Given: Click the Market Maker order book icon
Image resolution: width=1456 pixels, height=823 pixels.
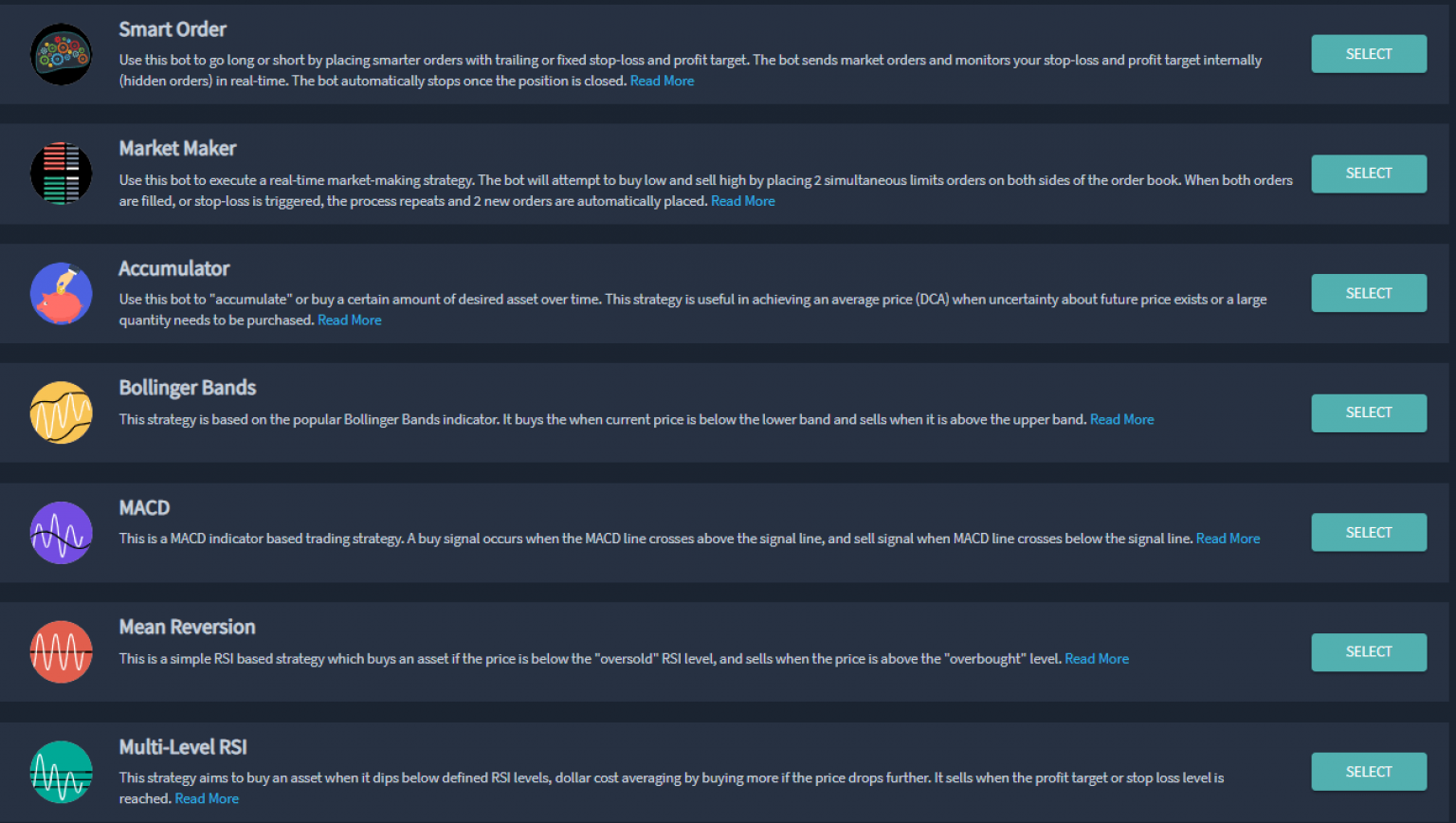Looking at the screenshot, I should coord(61,174).
